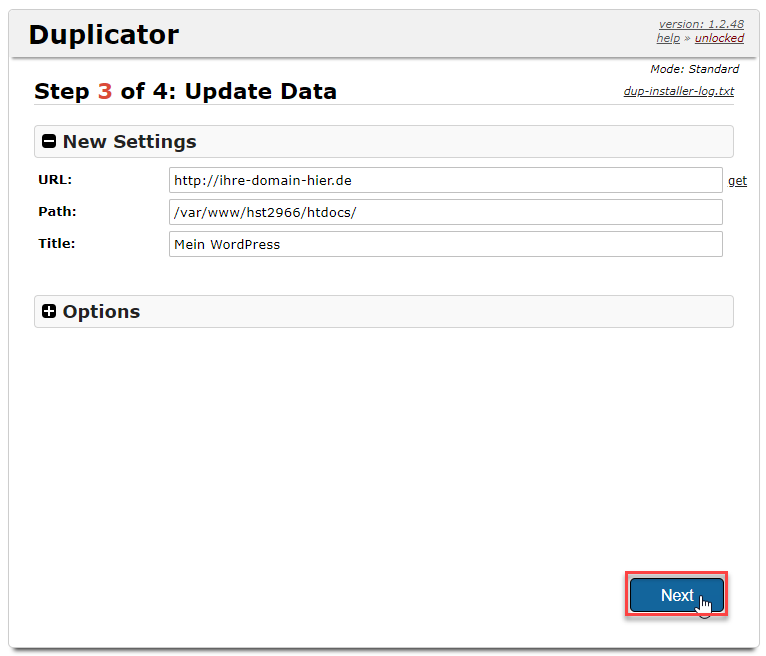Collapse New Settings using the minus icon
This screenshot has width=766, height=656.
tap(49, 142)
